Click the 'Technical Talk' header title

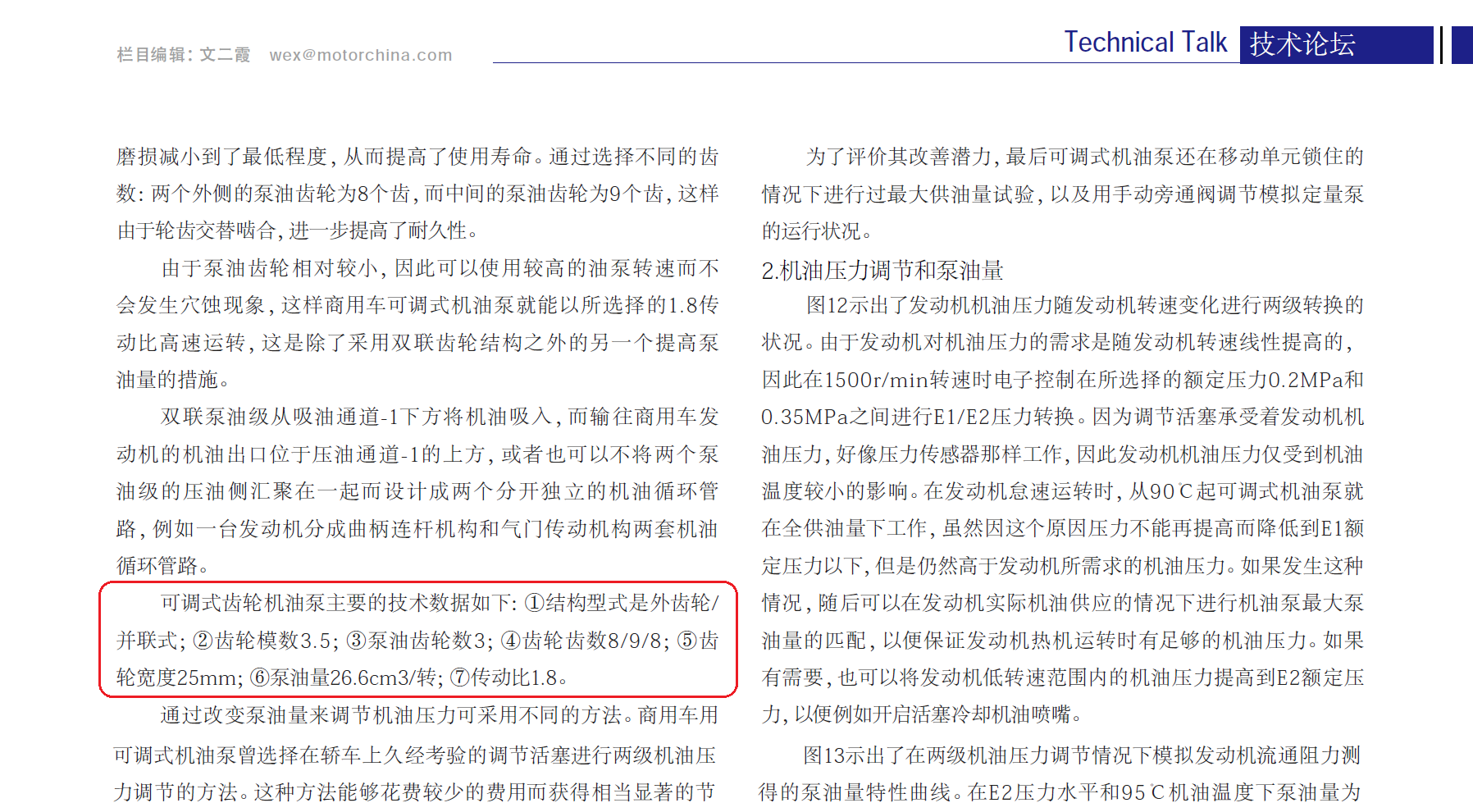(1145, 42)
